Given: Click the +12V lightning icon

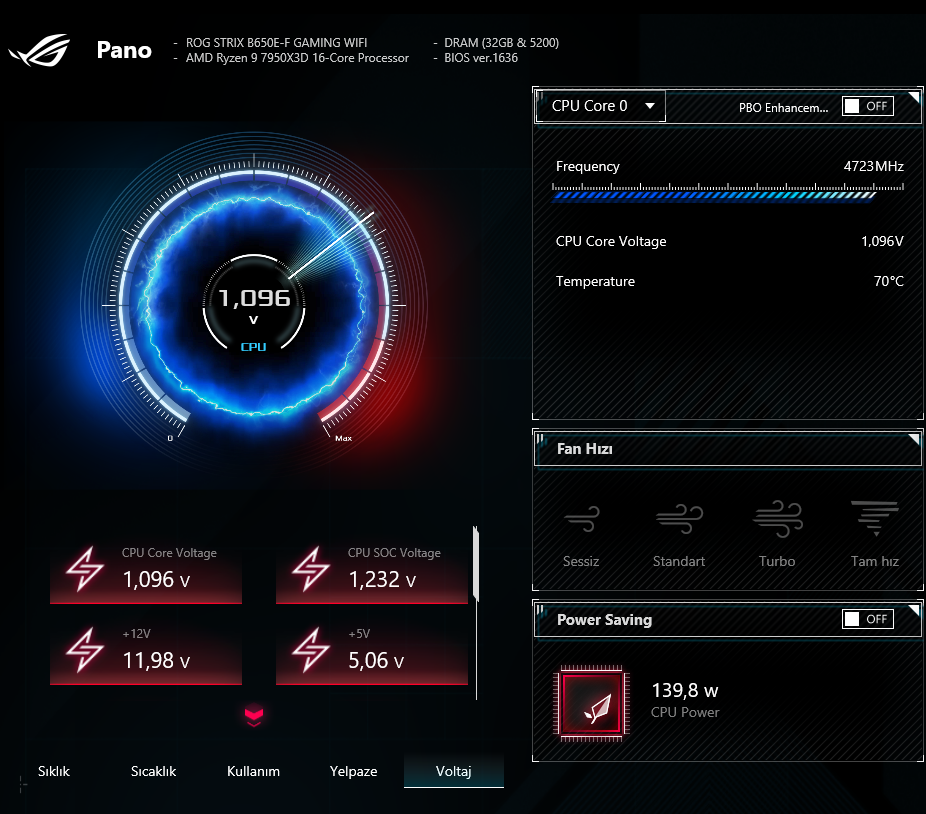Looking at the screenshot, I should [84, 650].
